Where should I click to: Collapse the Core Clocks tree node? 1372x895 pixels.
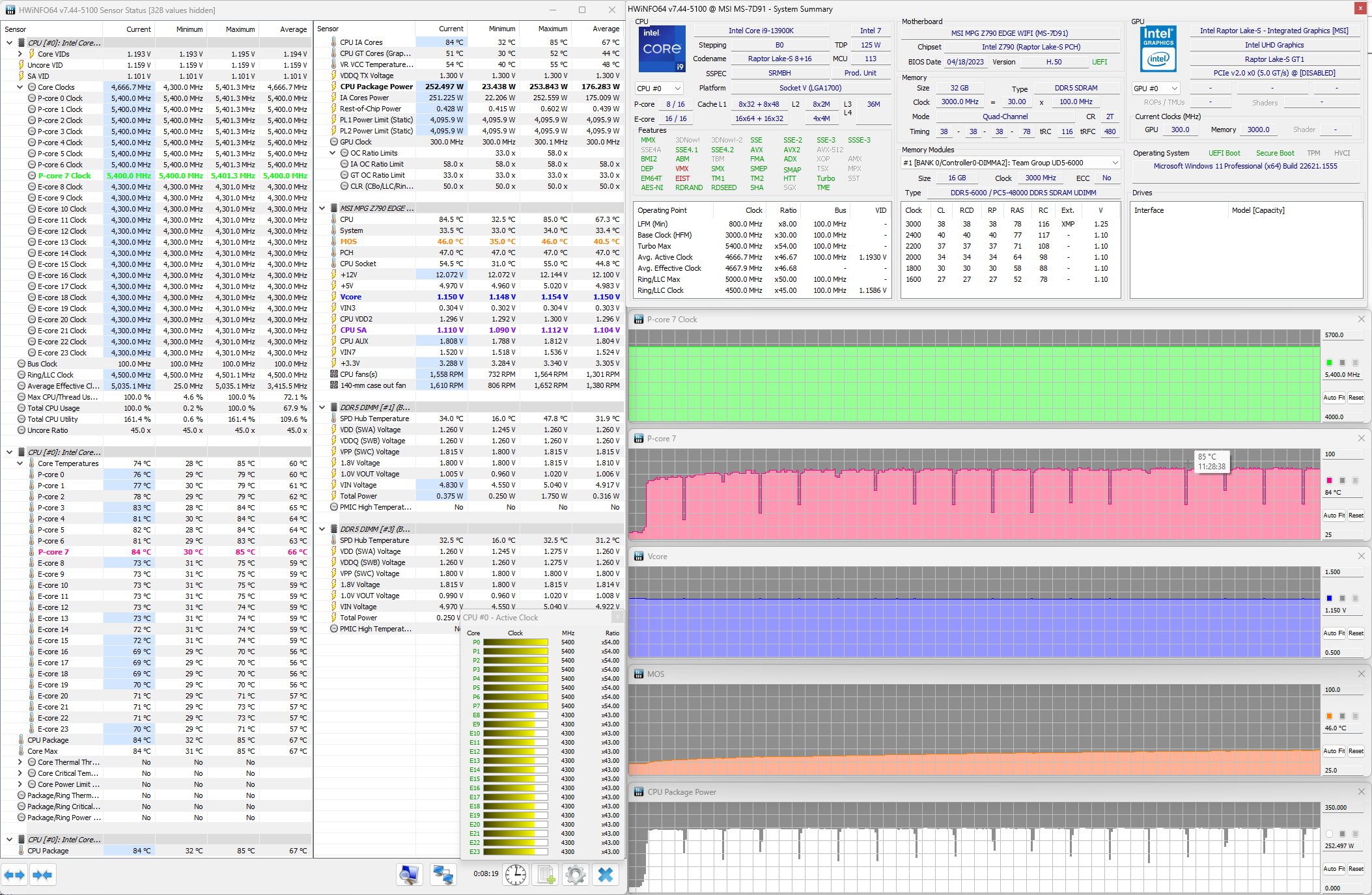coord(20,87)
